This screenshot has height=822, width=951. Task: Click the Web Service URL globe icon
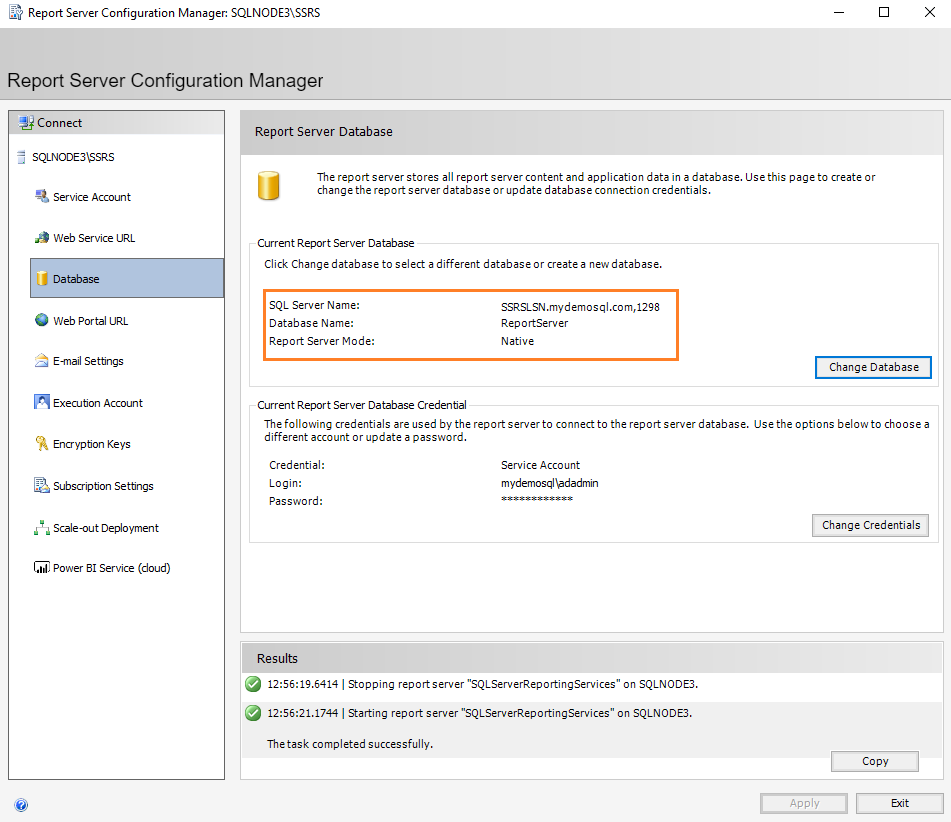click(x=41, y=238)
